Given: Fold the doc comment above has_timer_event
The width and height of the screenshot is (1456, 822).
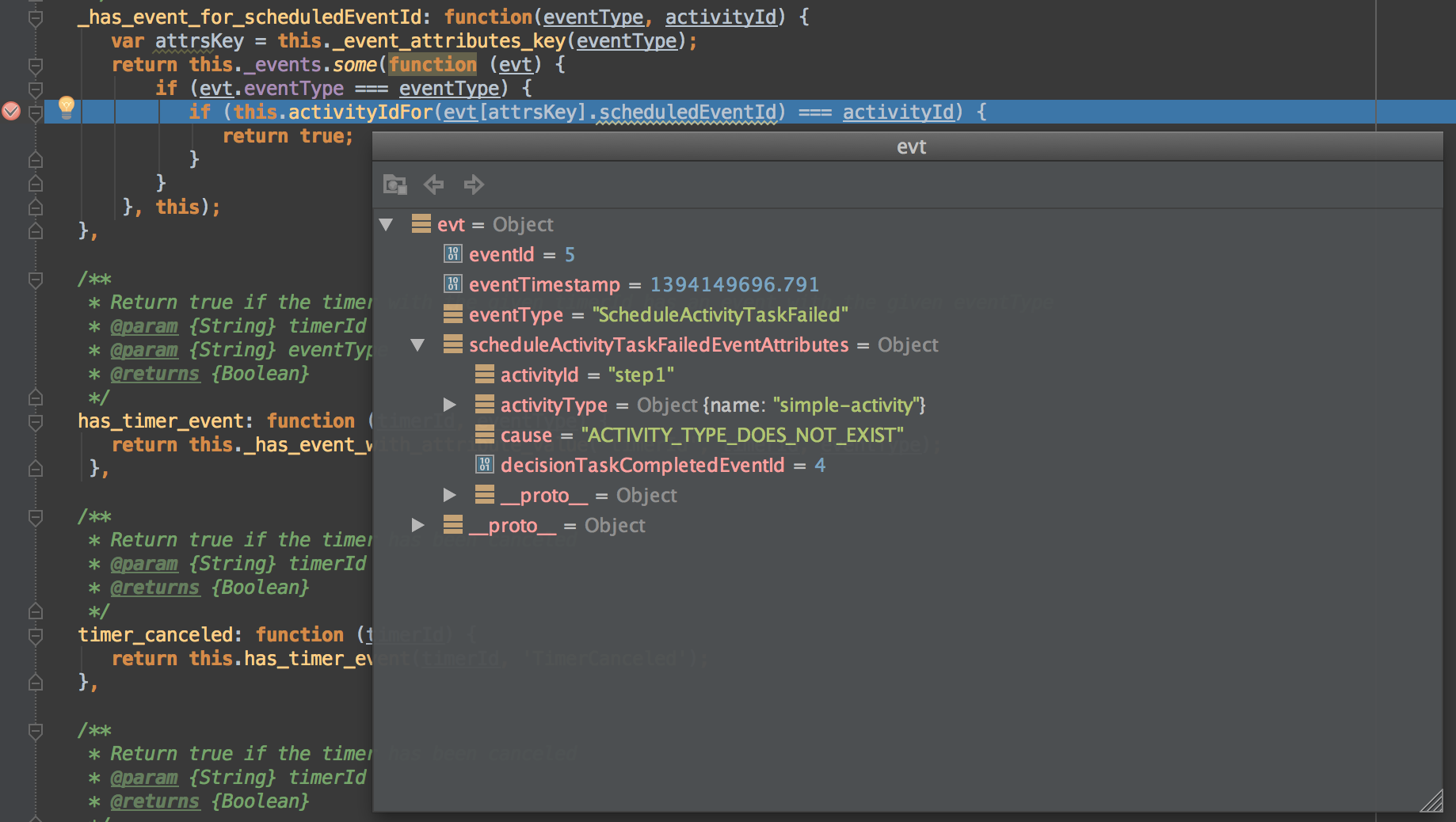Looking at the screenshot, I should click(x=36, y=279).
